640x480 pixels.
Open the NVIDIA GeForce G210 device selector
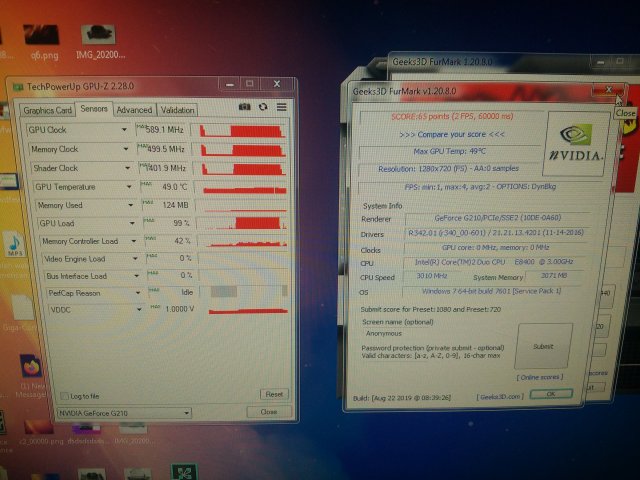point(124,413)
